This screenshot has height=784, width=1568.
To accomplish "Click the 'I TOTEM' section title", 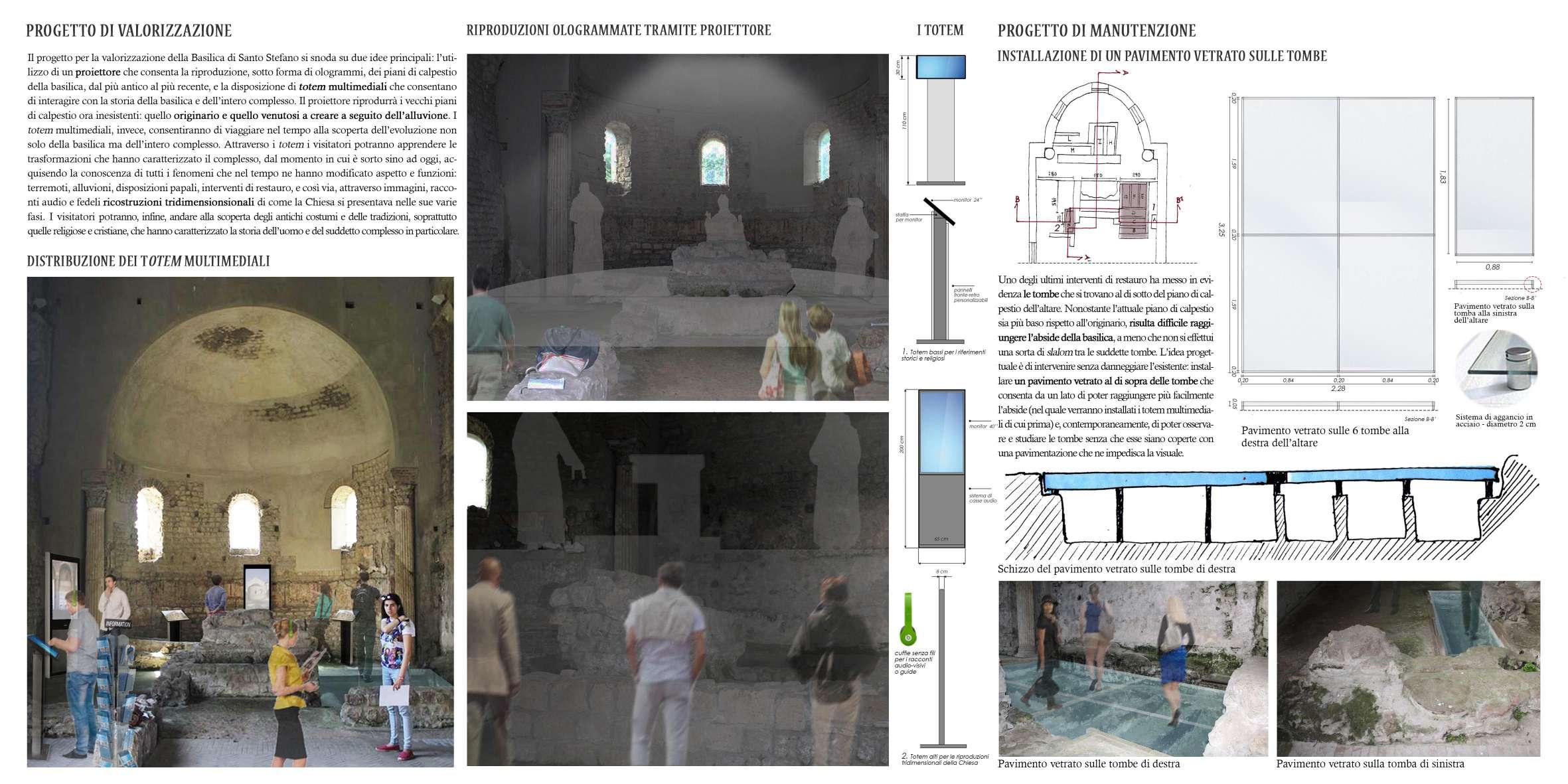I will [x=940, y=31].
